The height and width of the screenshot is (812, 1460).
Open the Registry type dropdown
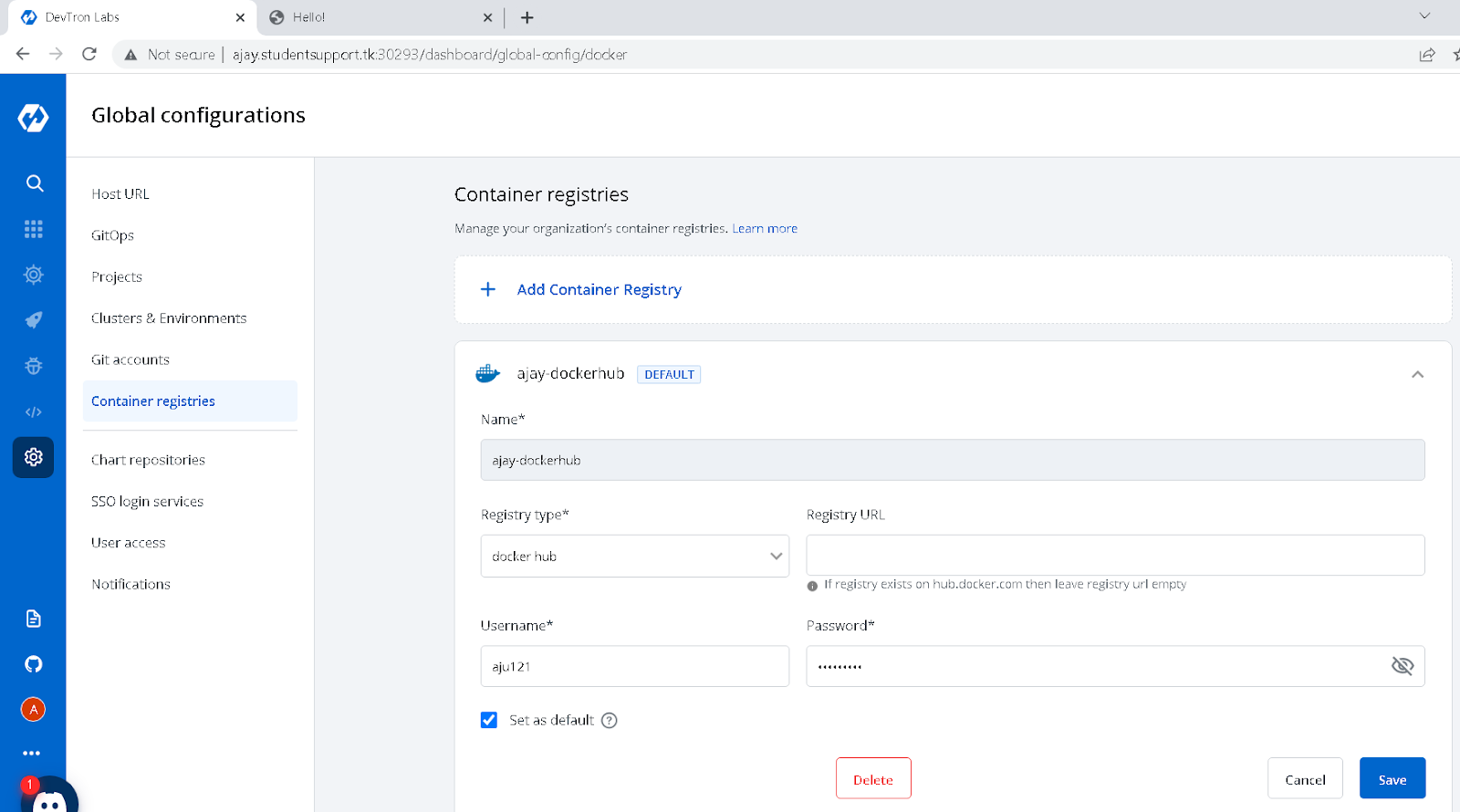(x=634, y=556)
